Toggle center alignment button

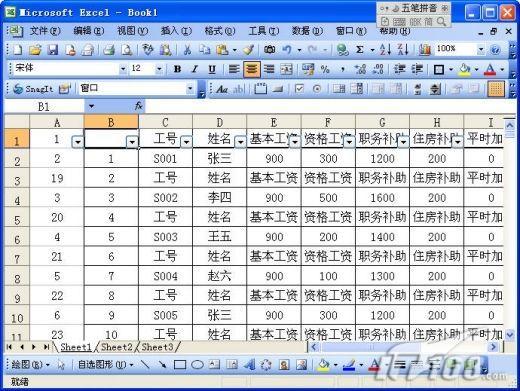point(252,69)
